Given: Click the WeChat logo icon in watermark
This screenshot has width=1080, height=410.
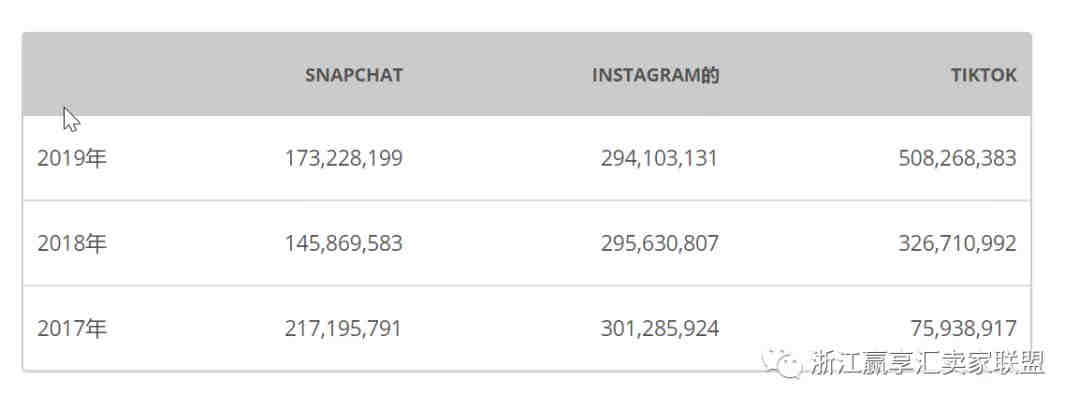Looking at the screenshot, I should (782, 362).
